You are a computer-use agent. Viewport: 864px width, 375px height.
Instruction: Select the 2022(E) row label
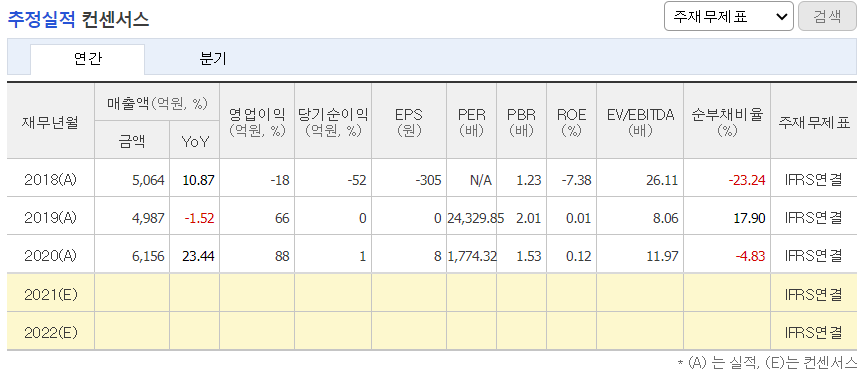tap(51, 333)
